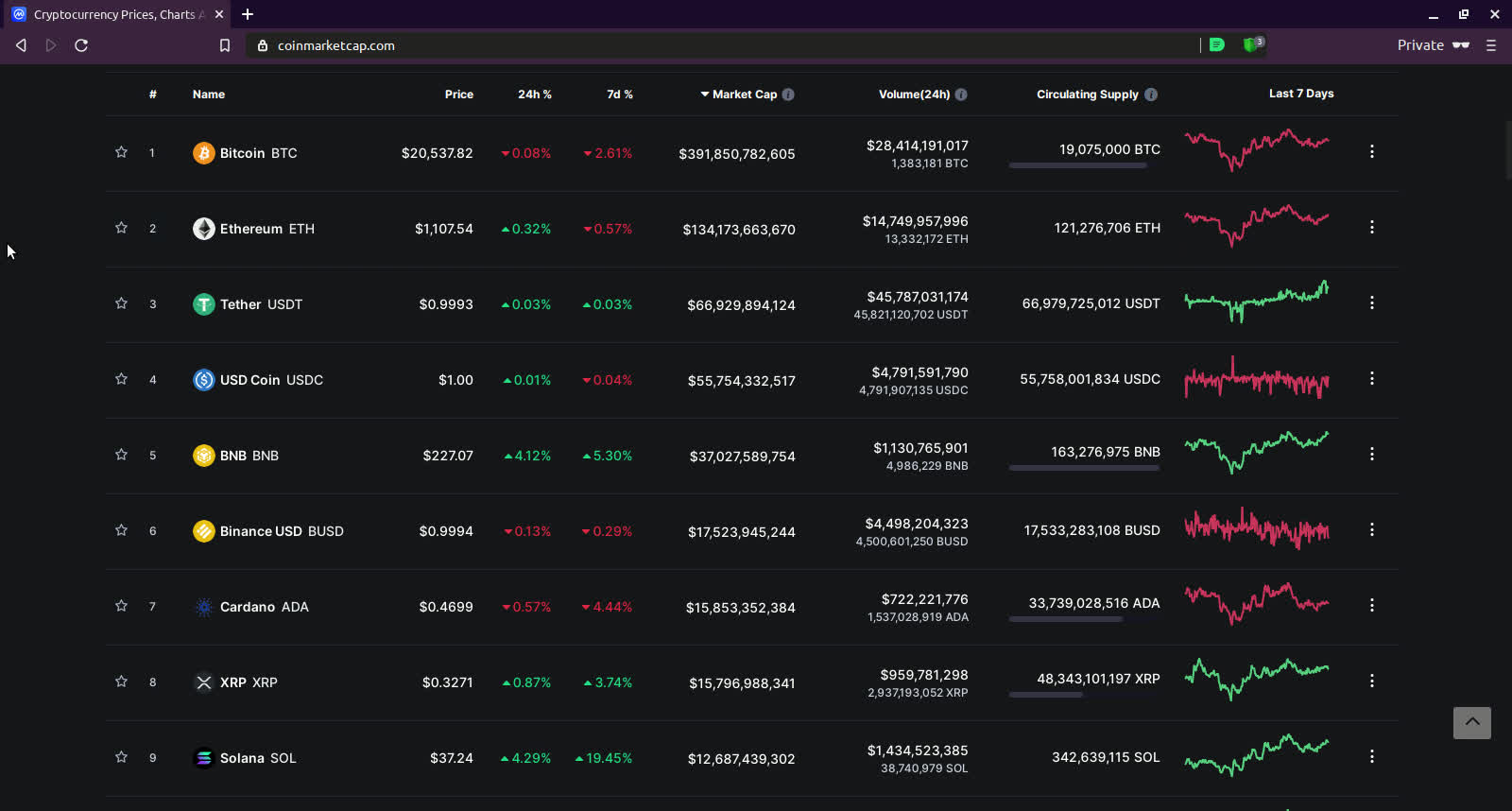Add Bitcoin to watchlist star
Screen dimensions: 1512x811
121,152
